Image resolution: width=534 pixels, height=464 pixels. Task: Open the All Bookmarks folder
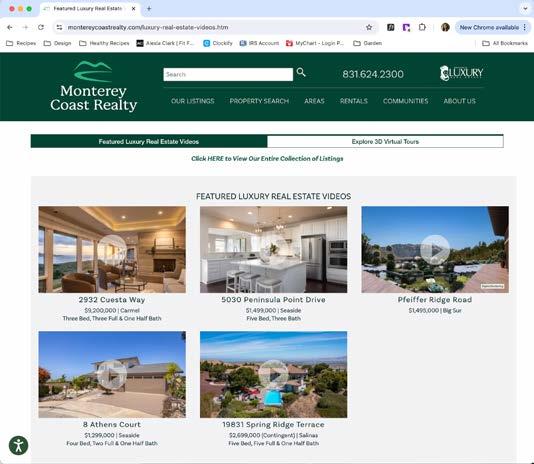[505, 43]
